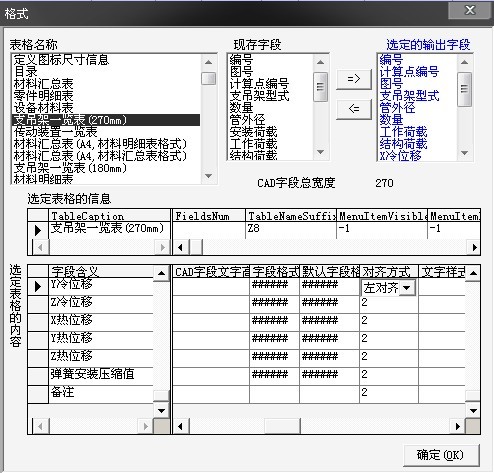The height and width of the screenshot is (473, 494).
Task: Click content grid bottom left scroll arrow
Action: tap(180, 426)
